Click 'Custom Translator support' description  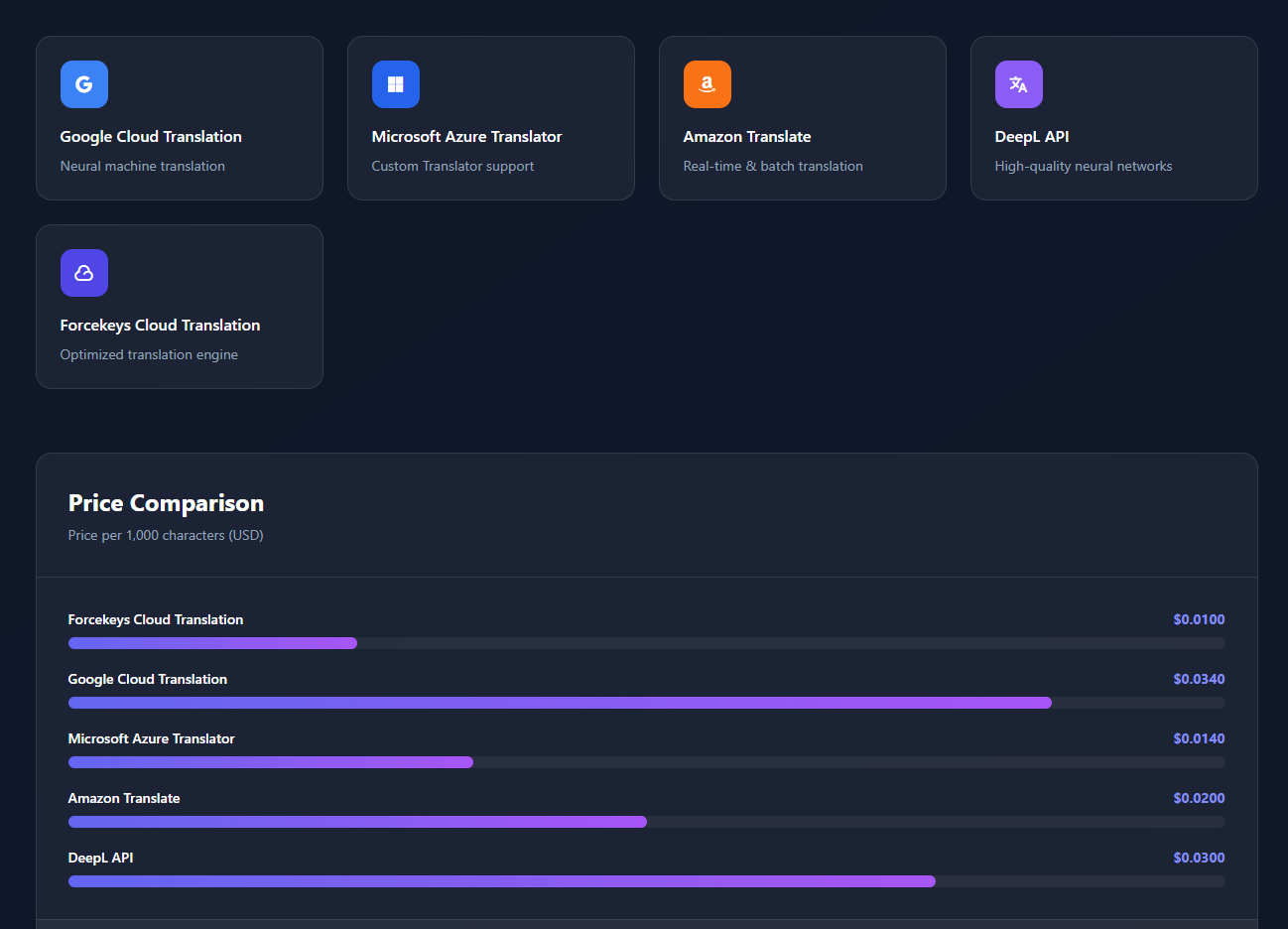click(452, 167)
